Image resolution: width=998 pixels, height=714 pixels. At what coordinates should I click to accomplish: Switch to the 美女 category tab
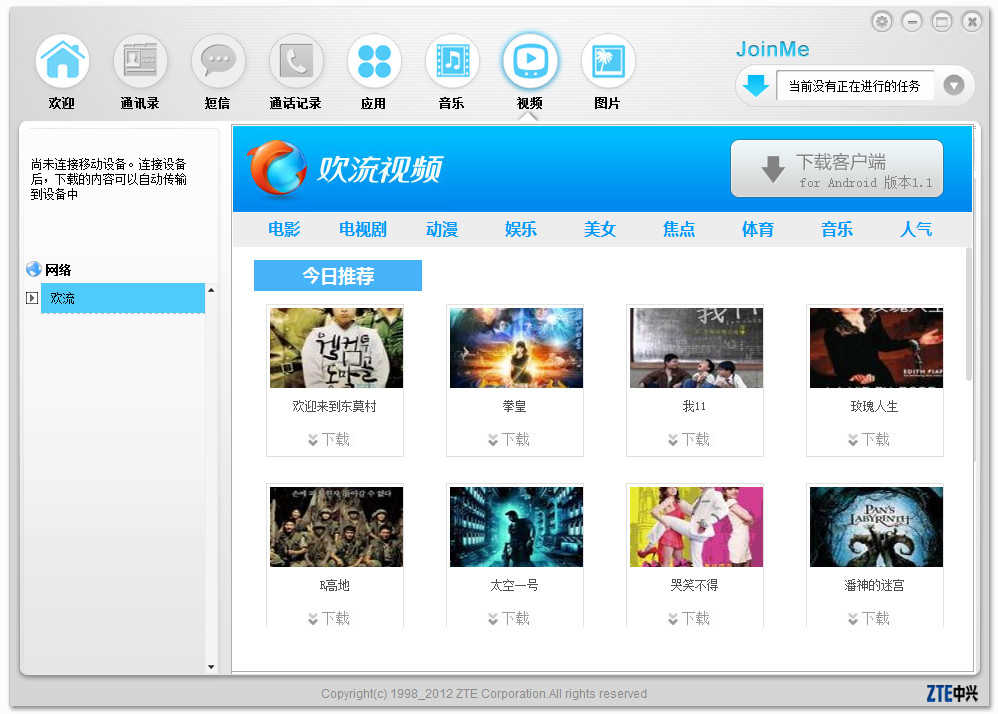pos(600,229)
